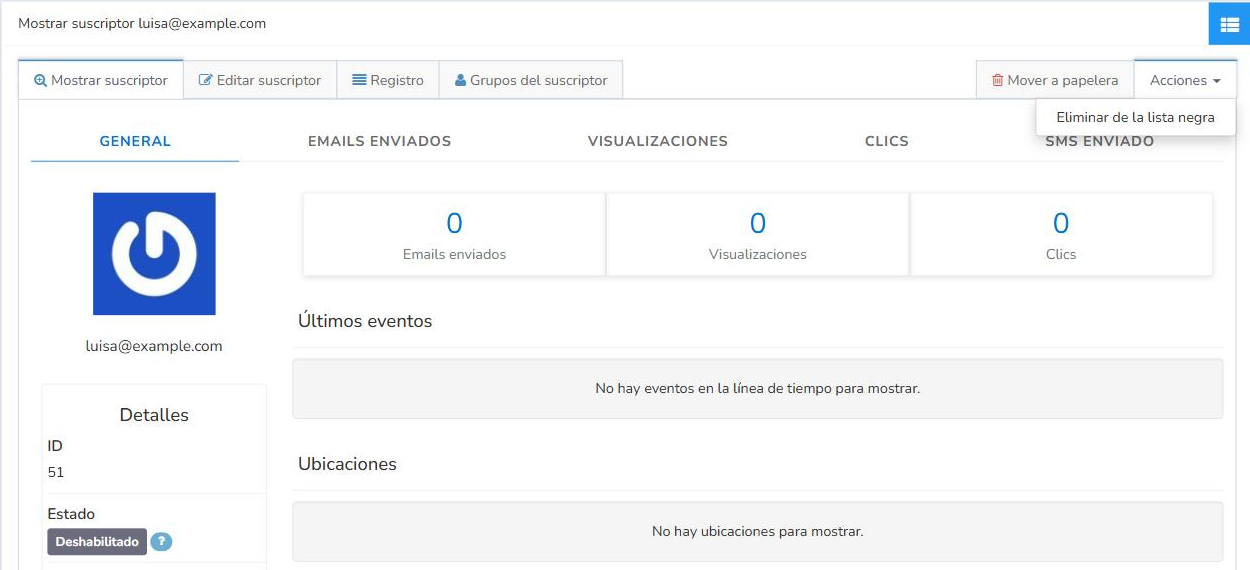Click the Visualizaciones zero counter card

tap(758, 234)
